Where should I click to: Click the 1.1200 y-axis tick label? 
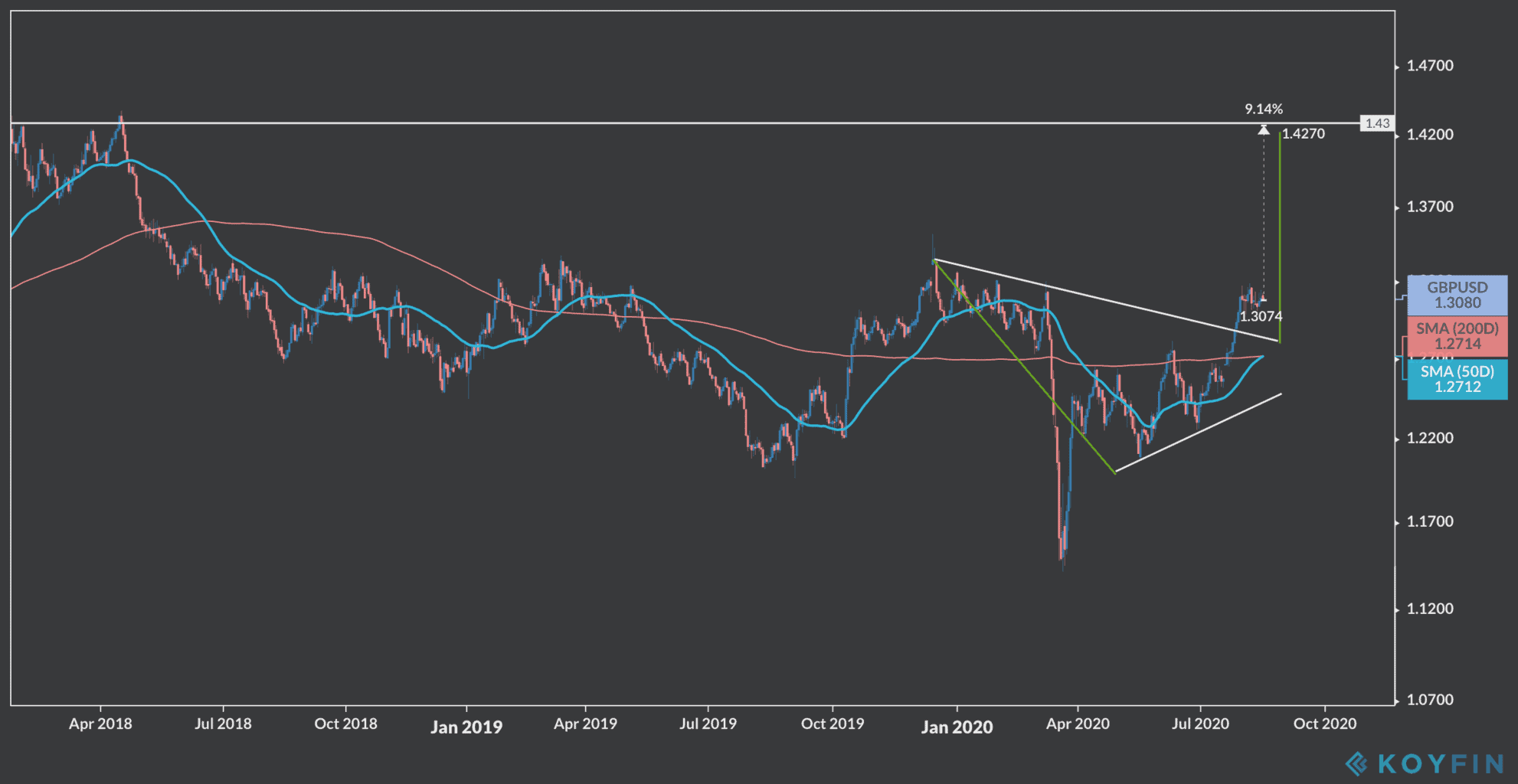[1430, 609]
